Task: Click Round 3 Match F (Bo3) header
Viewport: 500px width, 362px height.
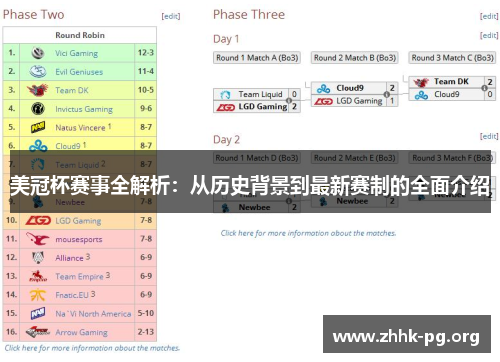Action: [x=452, y=158]
